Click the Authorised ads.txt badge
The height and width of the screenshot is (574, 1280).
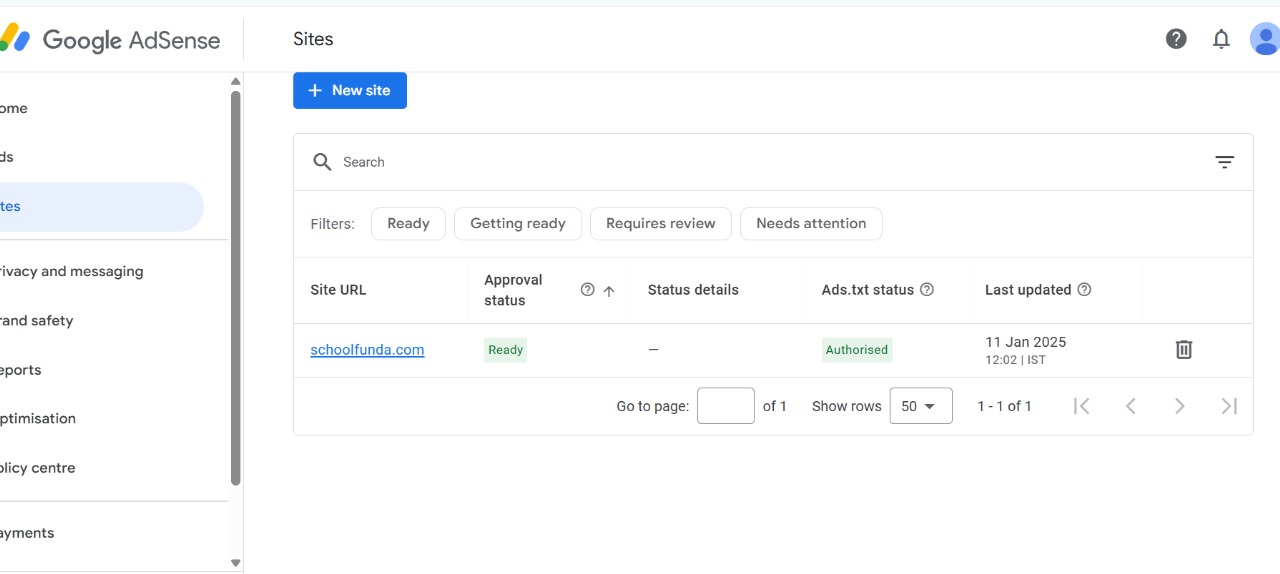coord(857,350)
